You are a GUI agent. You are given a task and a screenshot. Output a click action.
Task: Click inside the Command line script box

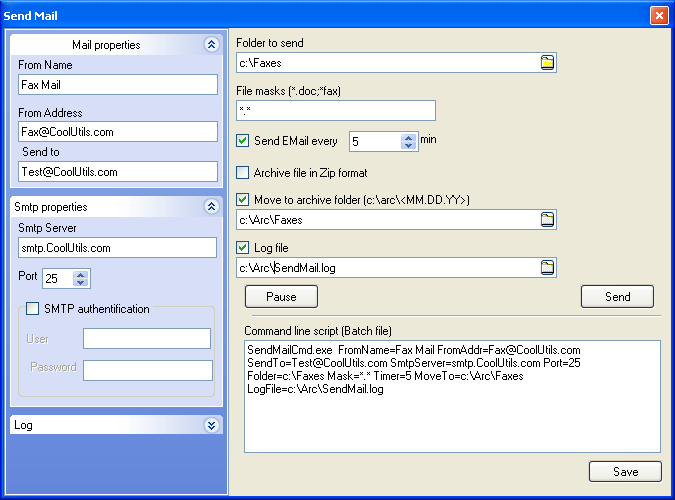[452, 397]
